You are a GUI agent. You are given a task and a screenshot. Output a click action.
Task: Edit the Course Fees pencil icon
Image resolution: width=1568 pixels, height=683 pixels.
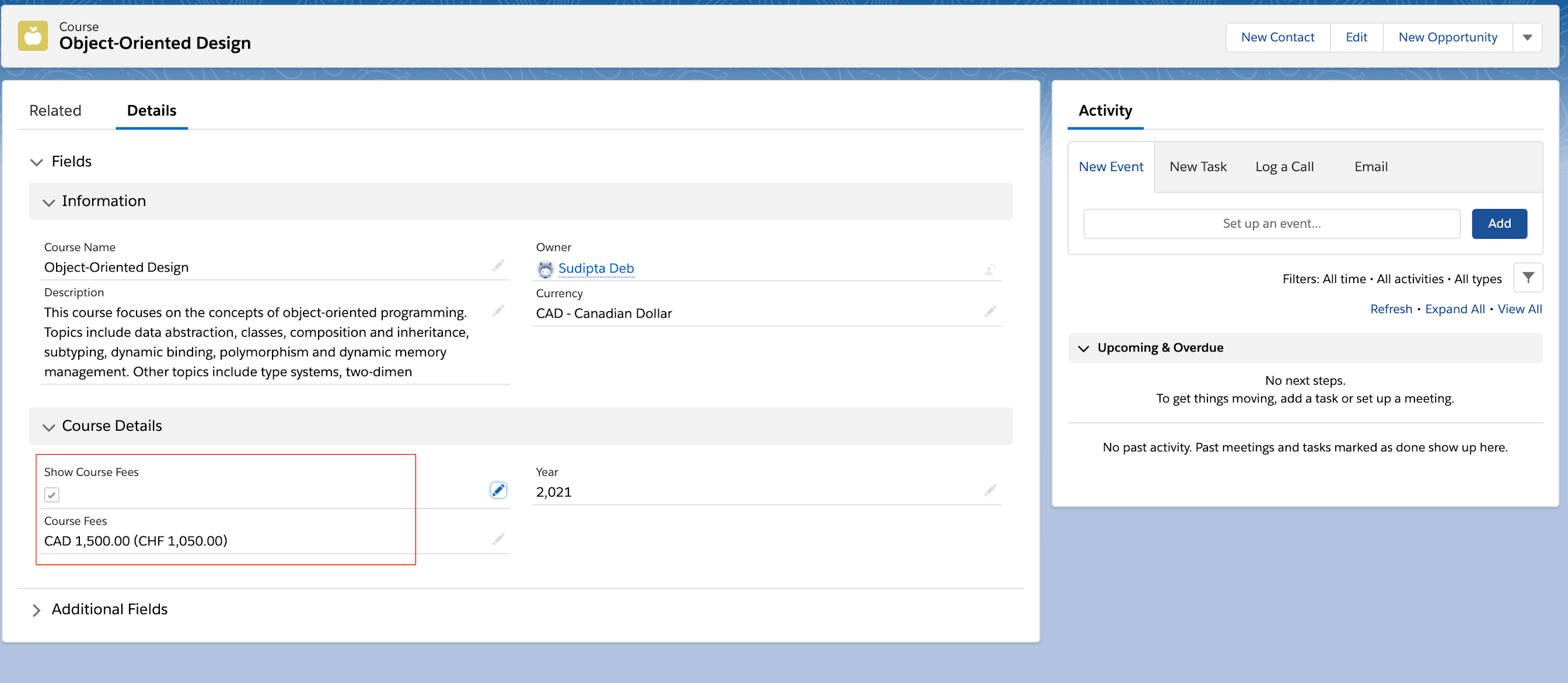point(498,539)
